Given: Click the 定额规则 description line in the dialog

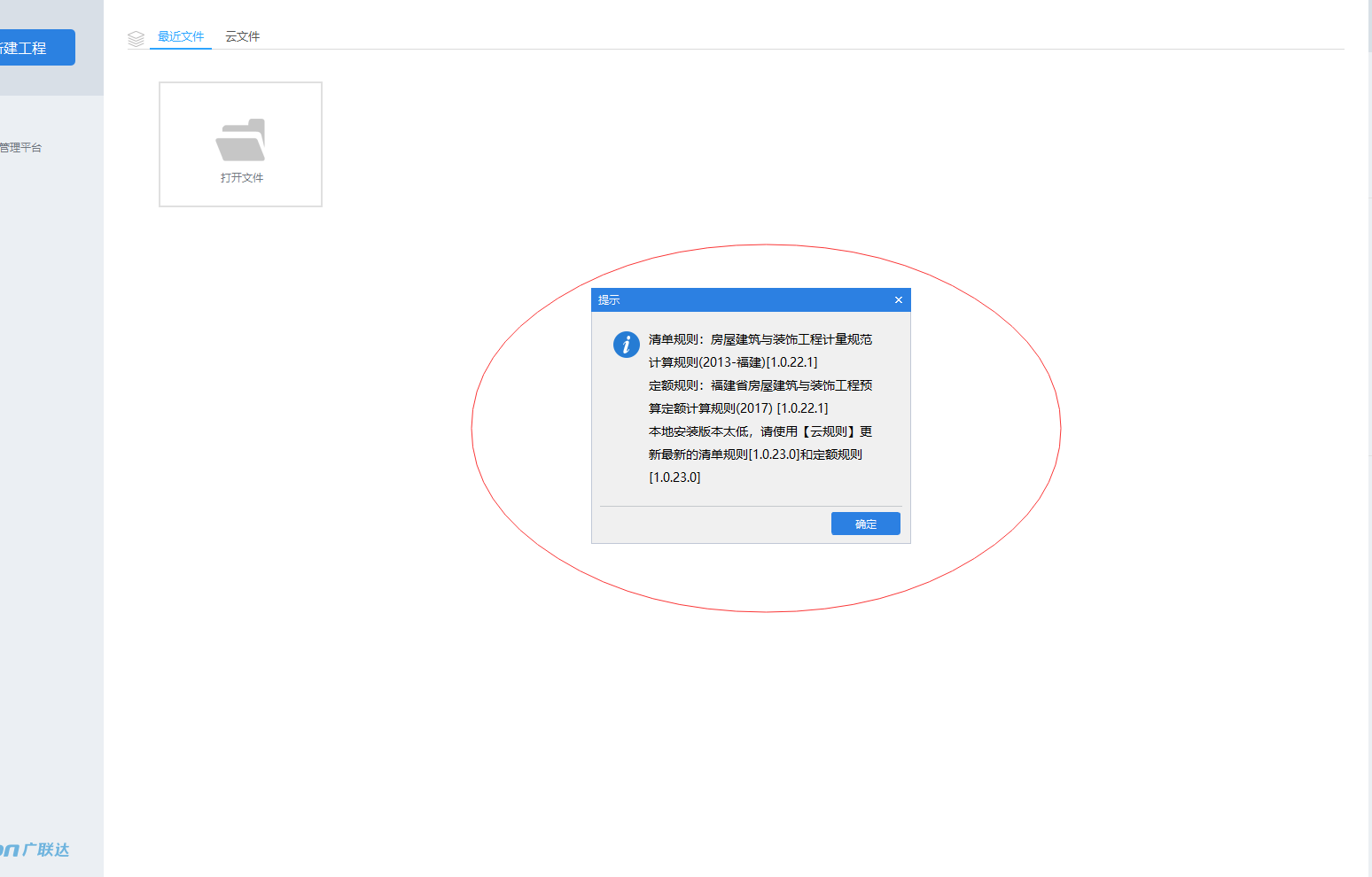Looking at the screenshot, I should point(759,385).
